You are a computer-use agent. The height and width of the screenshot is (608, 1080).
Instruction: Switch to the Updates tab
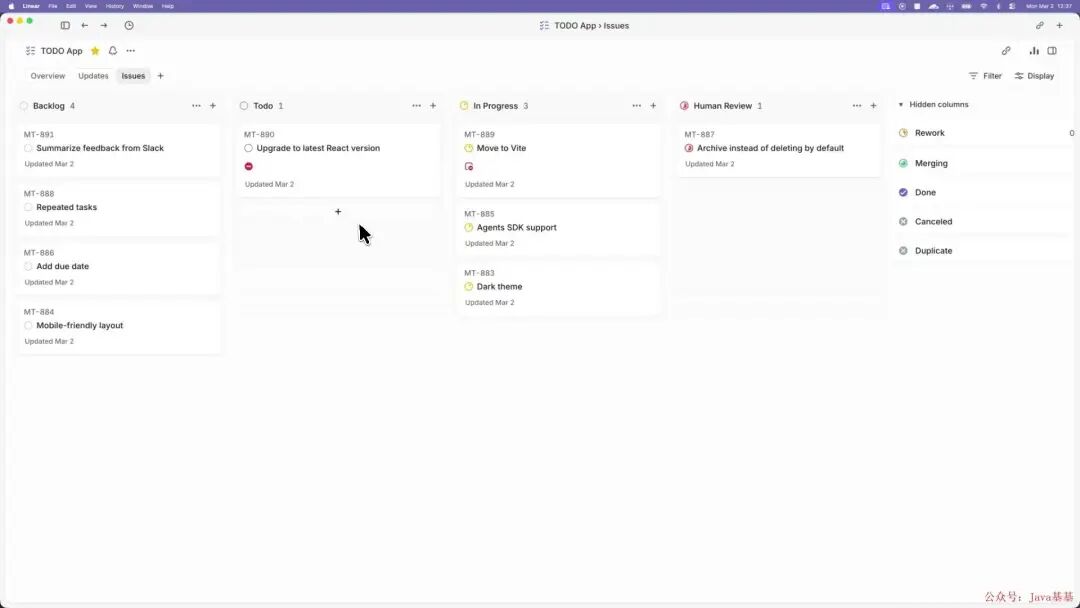93,76
